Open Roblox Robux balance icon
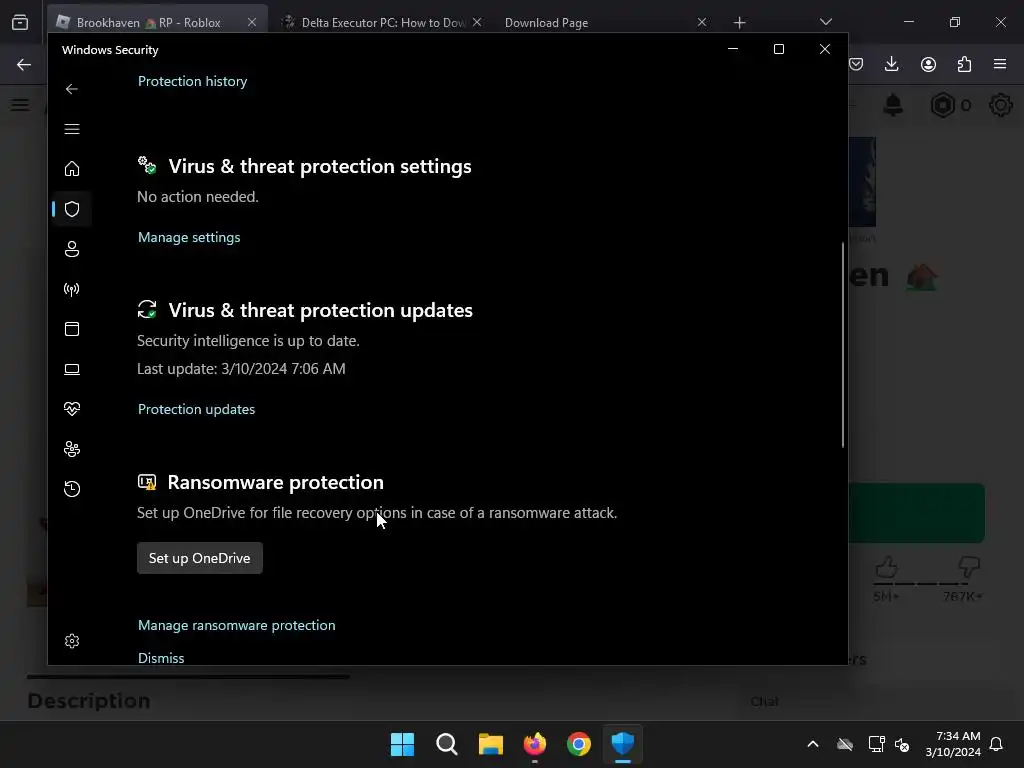 [x=942, y=105]
